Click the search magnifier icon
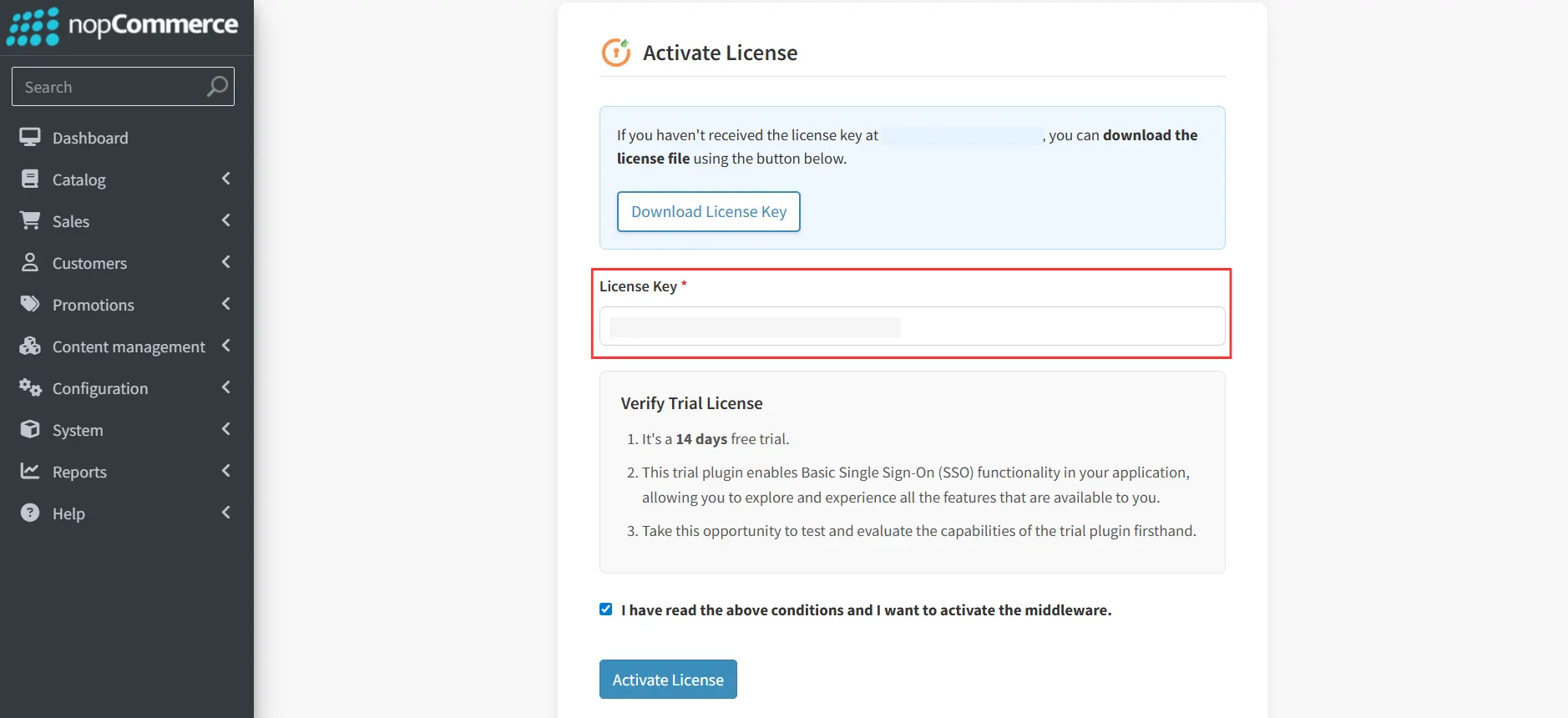This screenshot has width=1568, height=718. [217, 87]
